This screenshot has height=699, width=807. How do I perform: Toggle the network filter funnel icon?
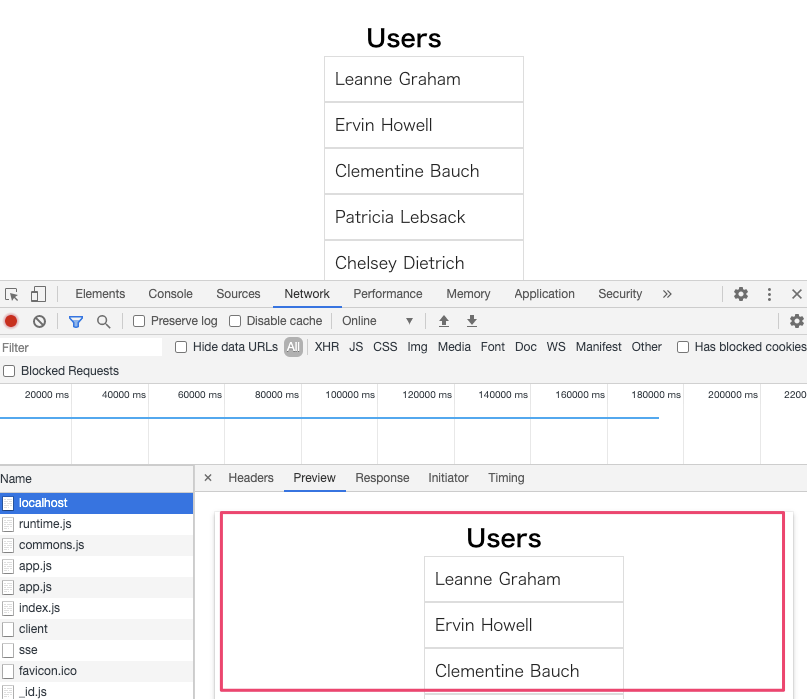pos(75,321)
